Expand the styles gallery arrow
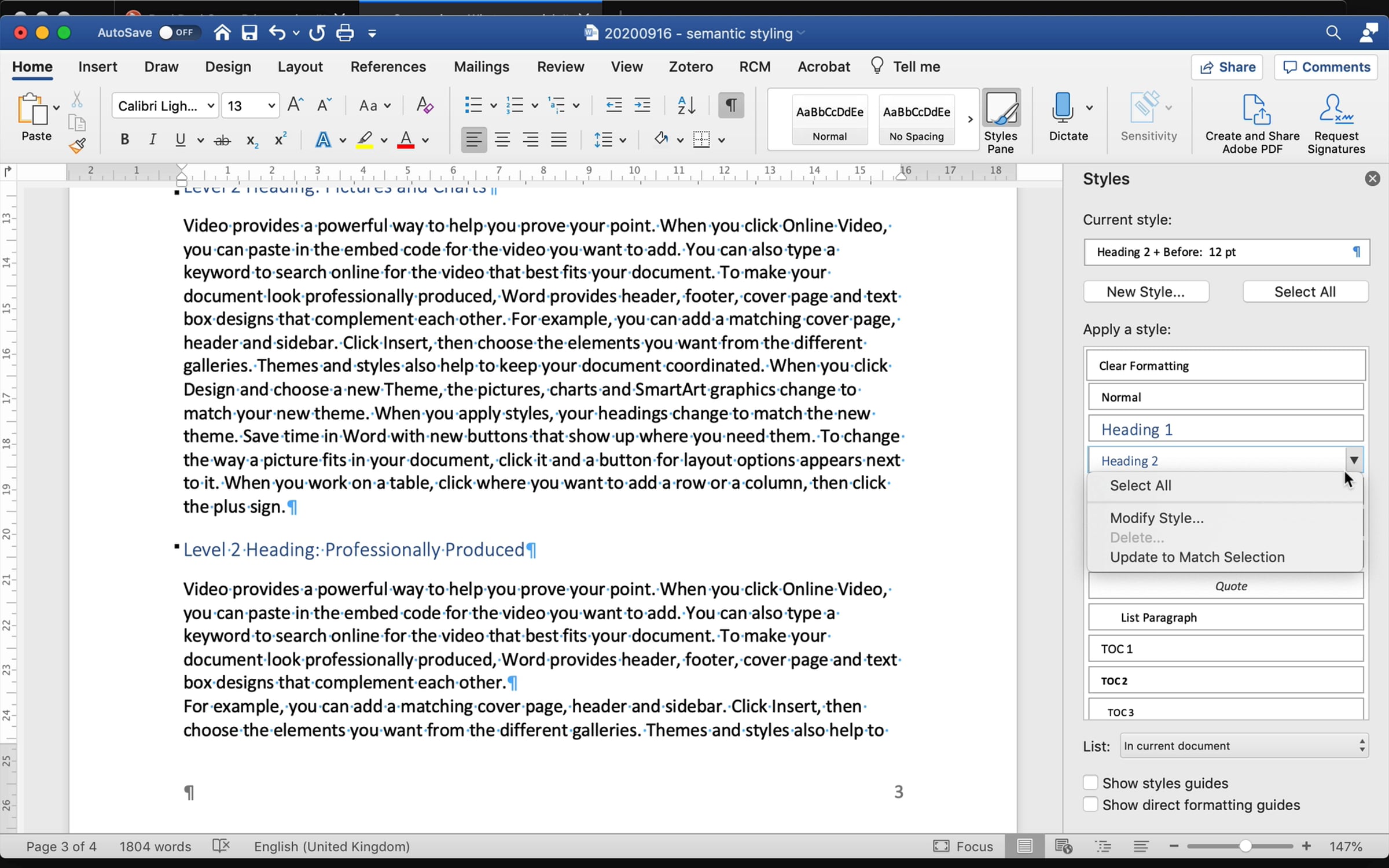 click(x=970, y=120)
